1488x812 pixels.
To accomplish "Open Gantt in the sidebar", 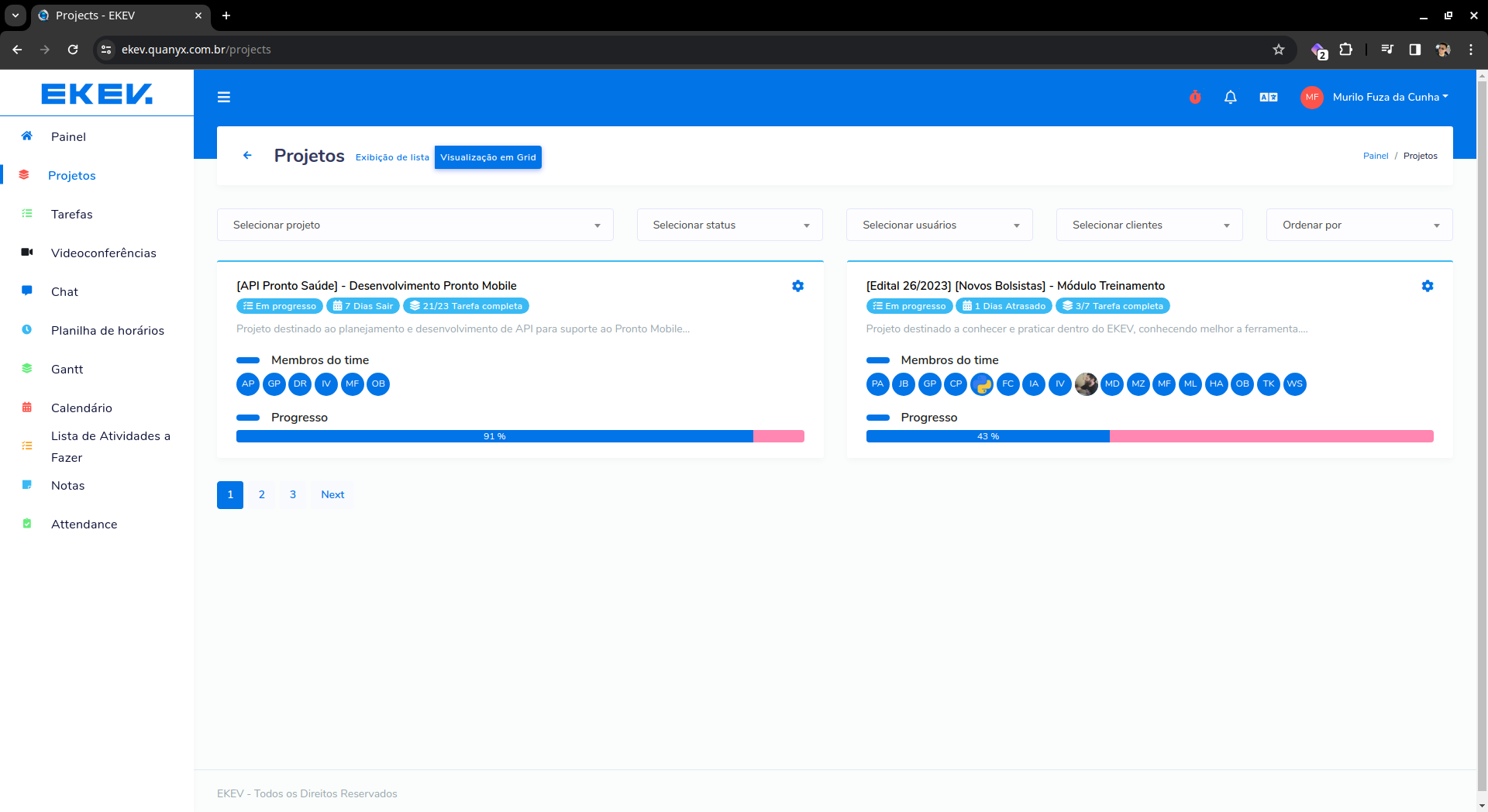I will pyautogui.click(x=67, y=370).
